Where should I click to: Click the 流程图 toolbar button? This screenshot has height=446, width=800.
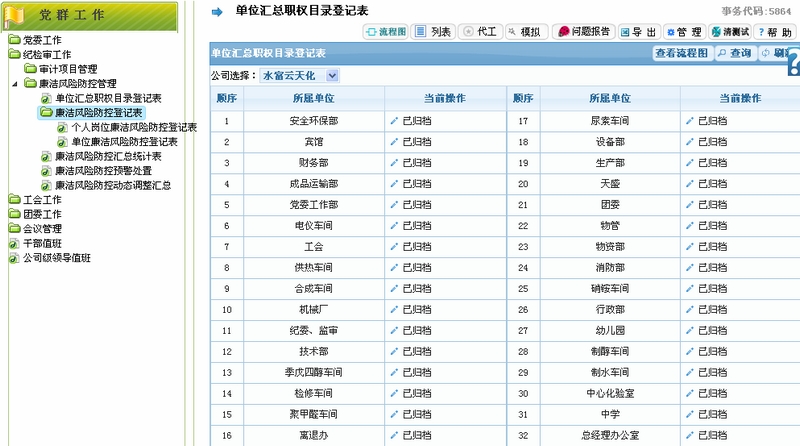point(386,32)
